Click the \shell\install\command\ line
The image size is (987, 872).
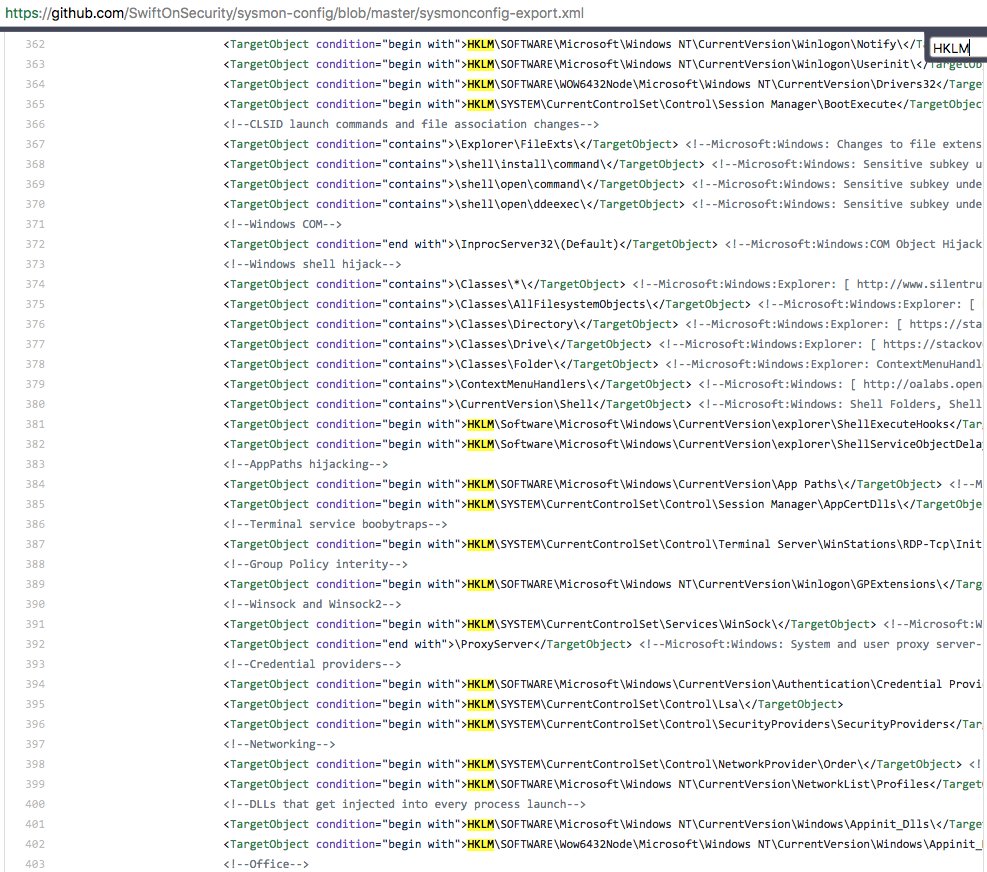tap(603, 164)
